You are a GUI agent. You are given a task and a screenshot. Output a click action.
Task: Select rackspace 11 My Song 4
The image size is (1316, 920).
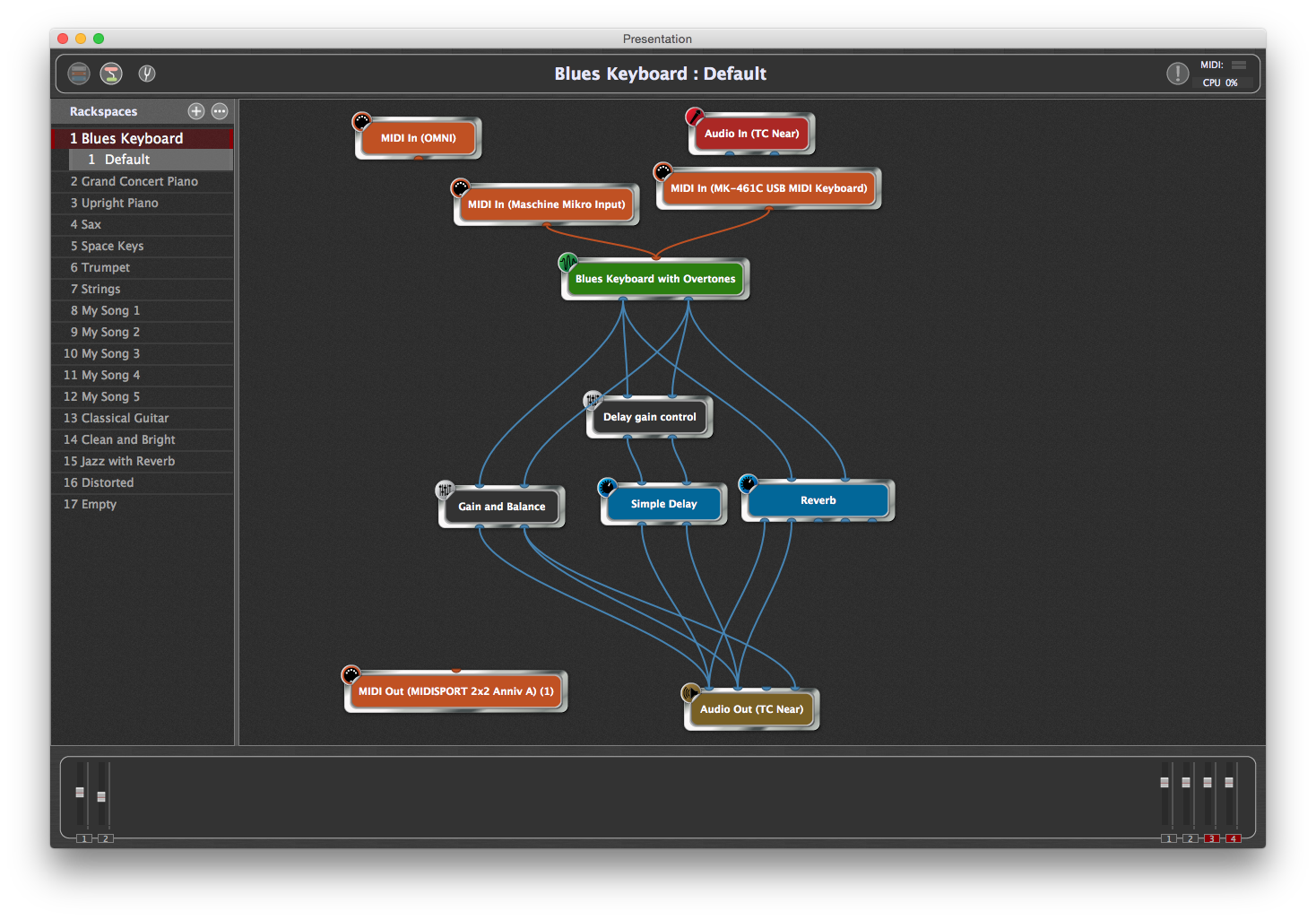pyautogui.click(x=143, y=375)
